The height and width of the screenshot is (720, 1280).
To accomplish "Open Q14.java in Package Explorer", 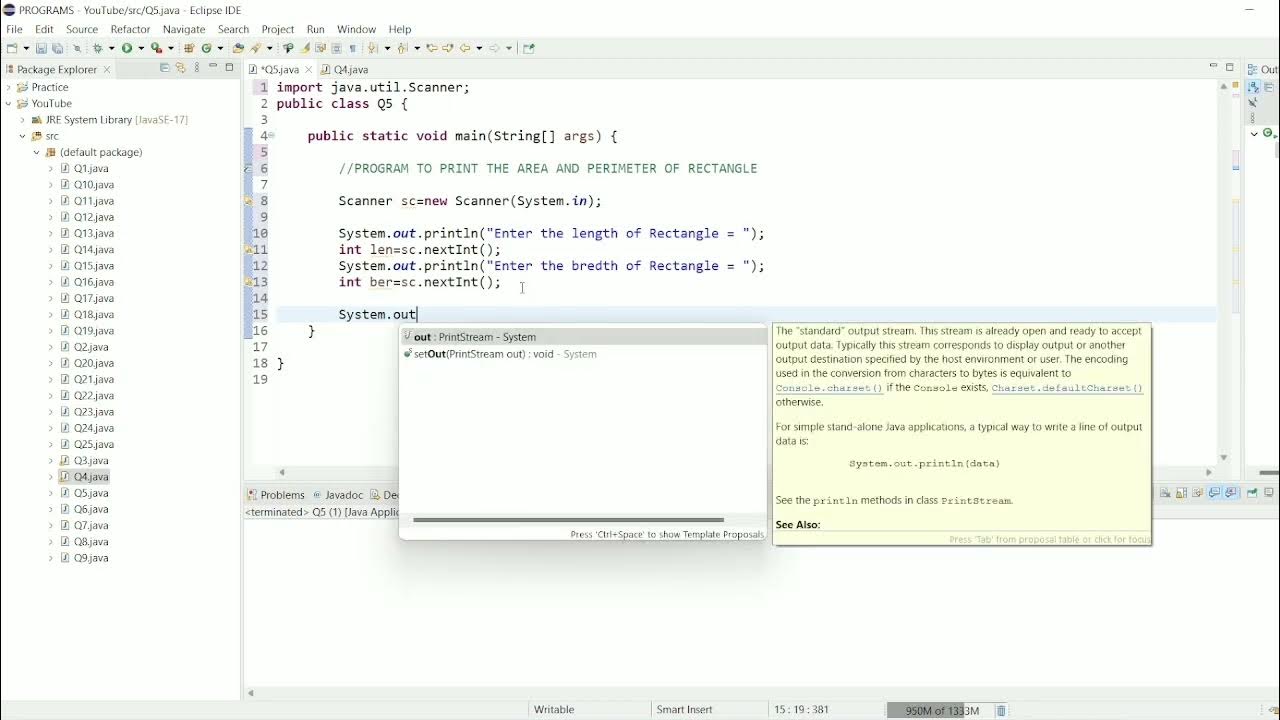I will pos(93,250).
